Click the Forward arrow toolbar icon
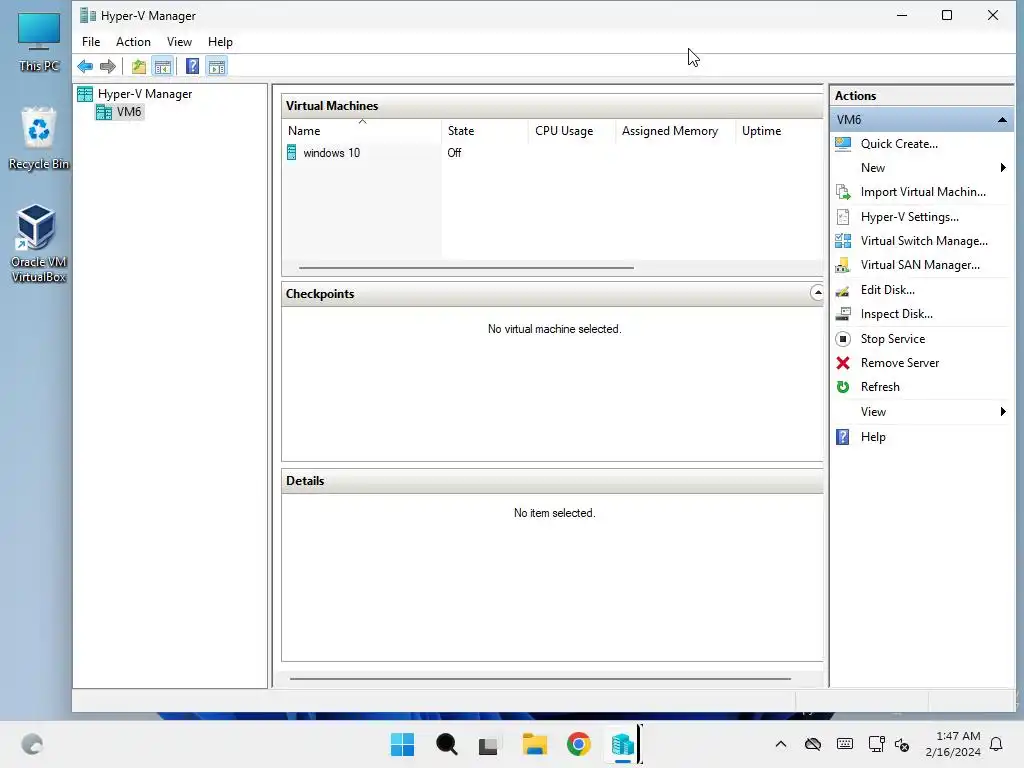The width and height of the screenshot is (1024, 768). [x=108, y=66]
